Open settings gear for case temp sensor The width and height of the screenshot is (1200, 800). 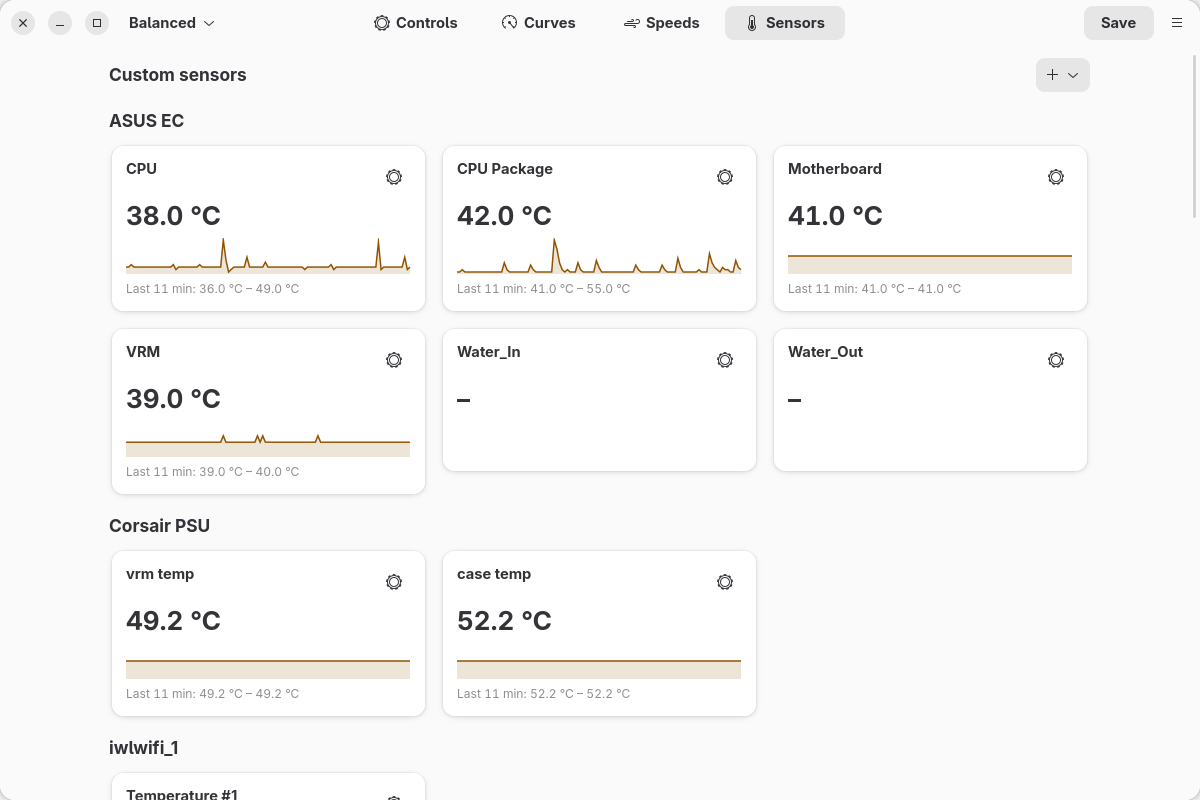click(x=725, y=582)
